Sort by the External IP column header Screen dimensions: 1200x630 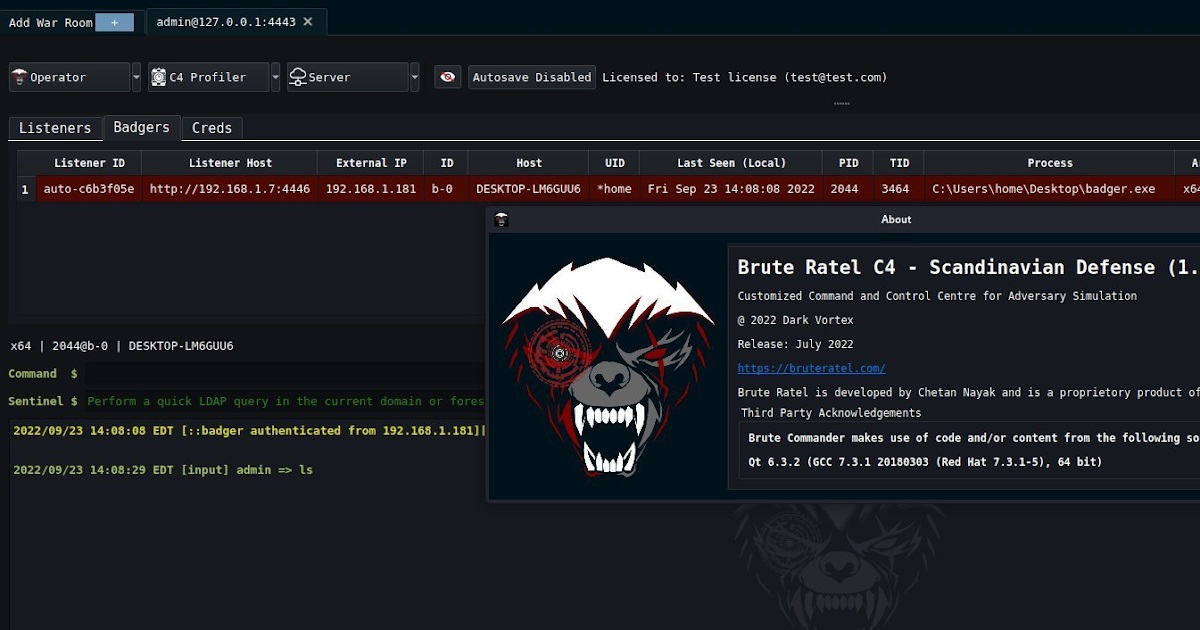[371, 163]
